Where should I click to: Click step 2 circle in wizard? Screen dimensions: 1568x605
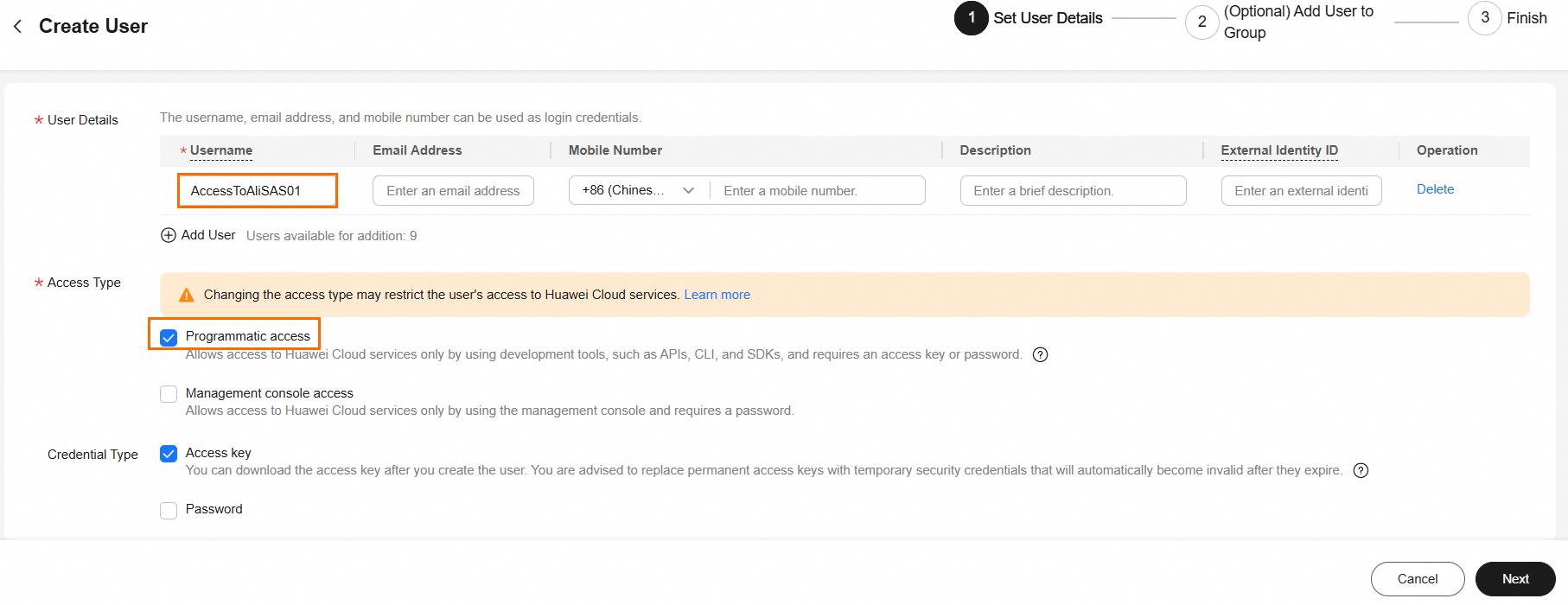[x=1201, y=22]
